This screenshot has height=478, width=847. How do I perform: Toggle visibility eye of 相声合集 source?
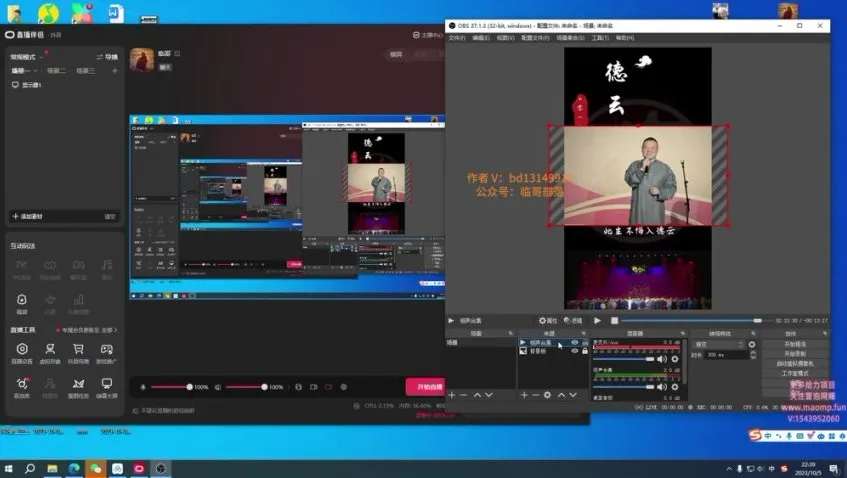pos(575,343)
